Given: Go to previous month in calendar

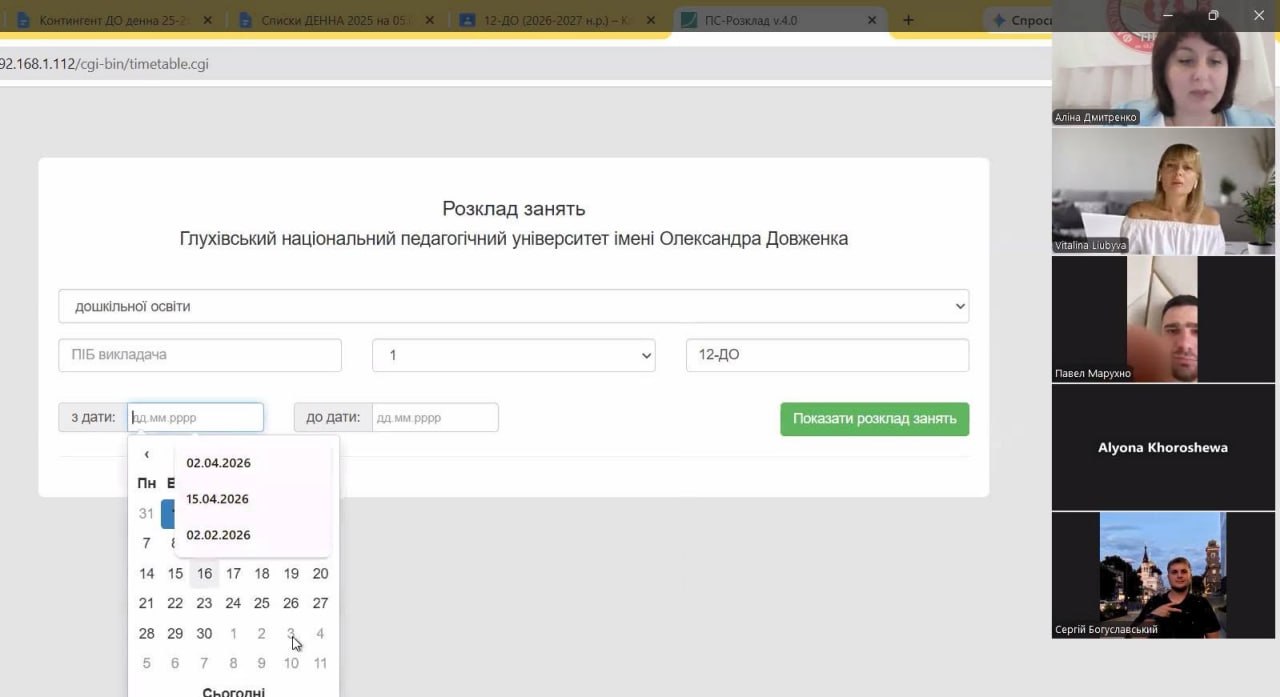Looking at the screenshot, I should [147, 454].
